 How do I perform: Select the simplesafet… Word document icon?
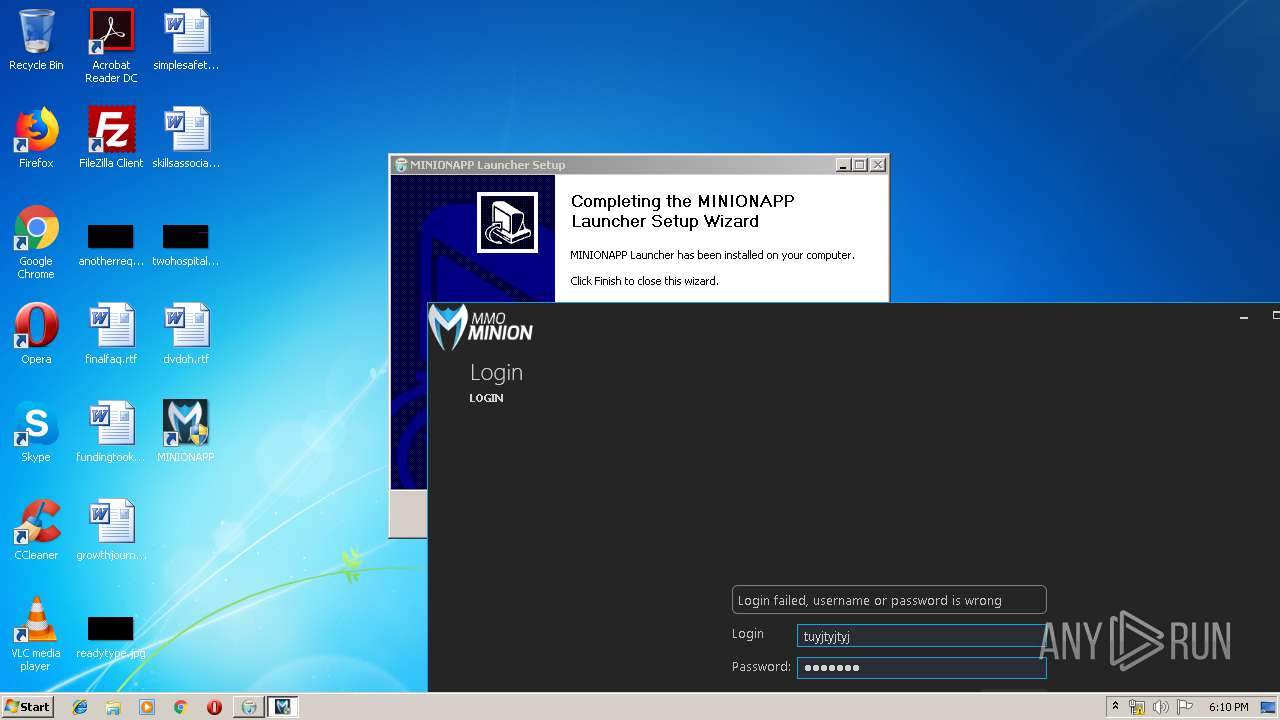[186, 41]
